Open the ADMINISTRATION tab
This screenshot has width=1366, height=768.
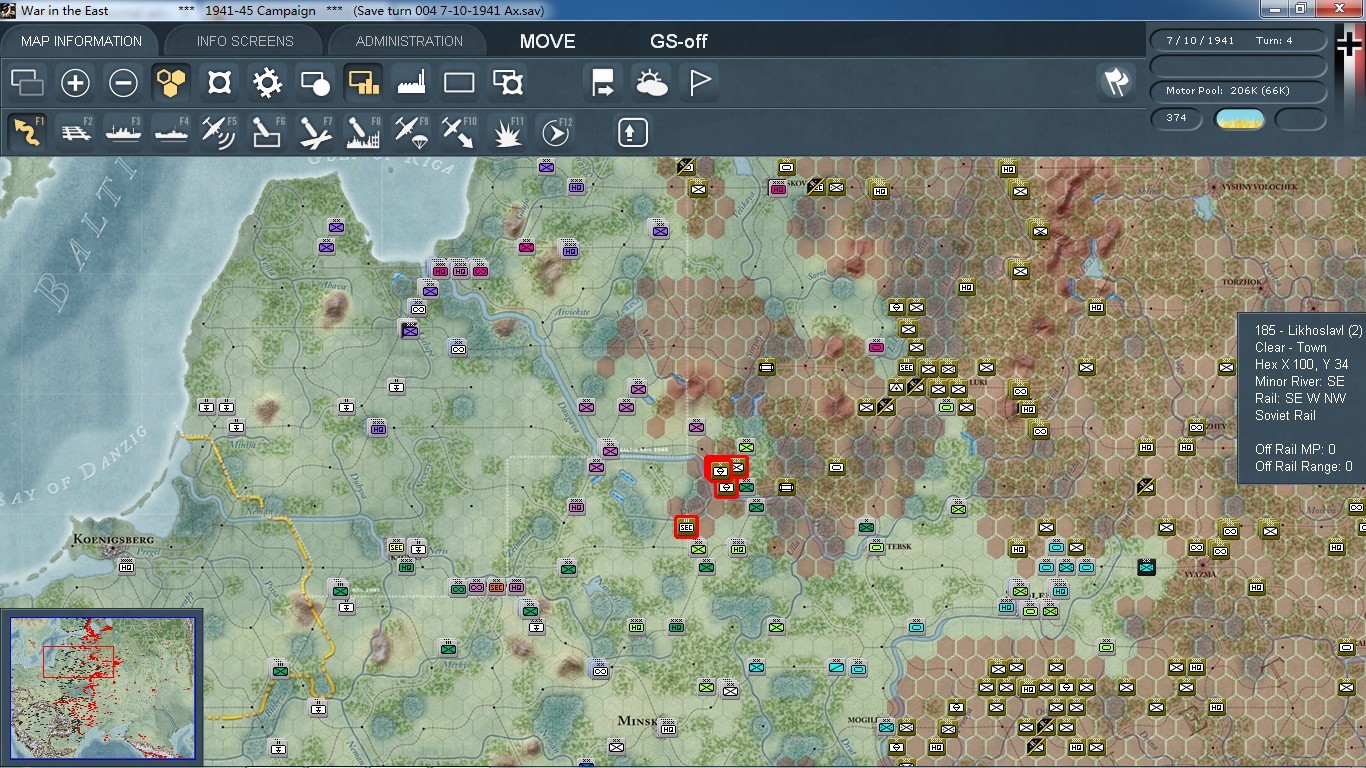coord(409,41)
